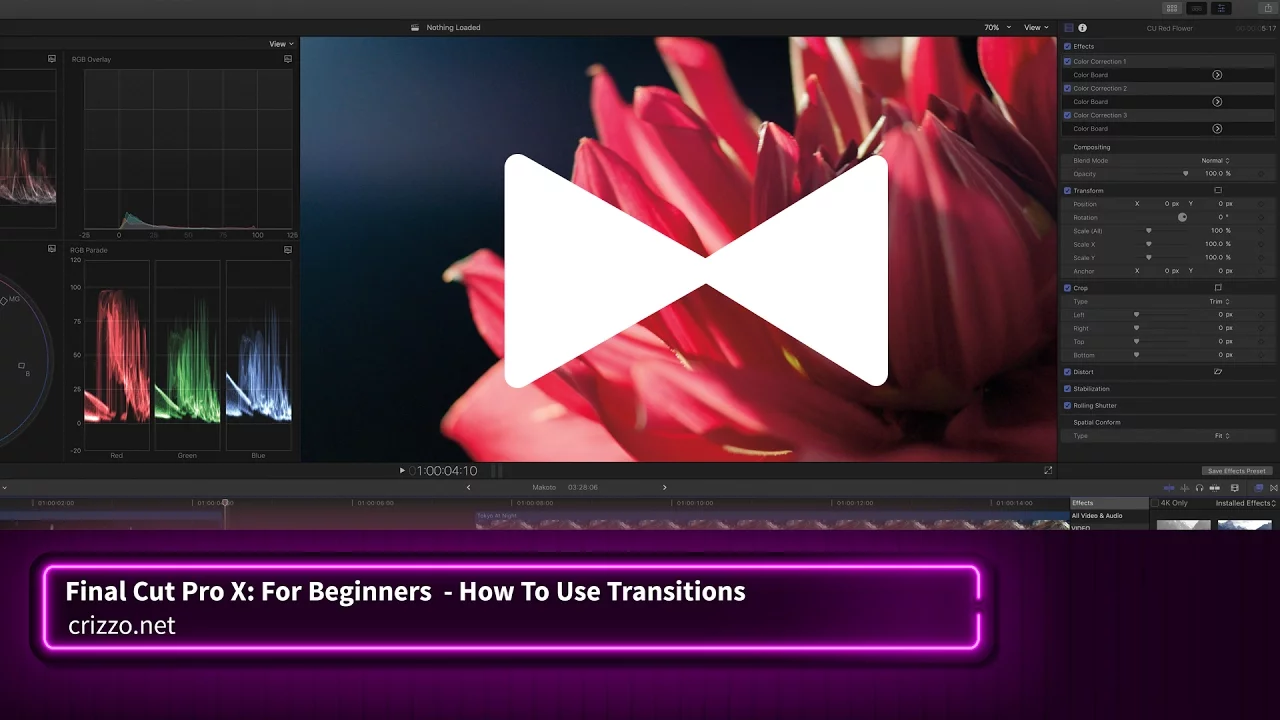Image resolution: width=1280 pixels, height=720 pixels.
Task: Select the Tokyo At Night timeline clip
Action: coord(772,520)
